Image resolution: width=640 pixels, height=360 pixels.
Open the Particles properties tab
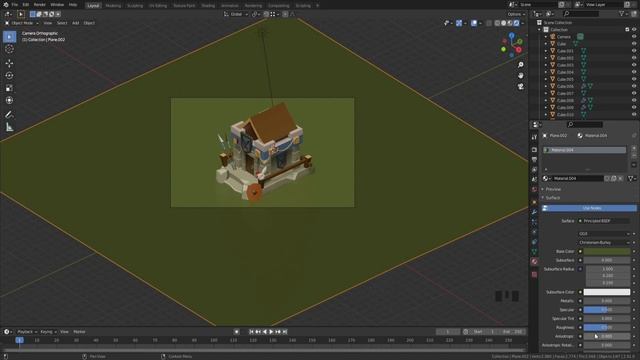[x=534, y=222]
